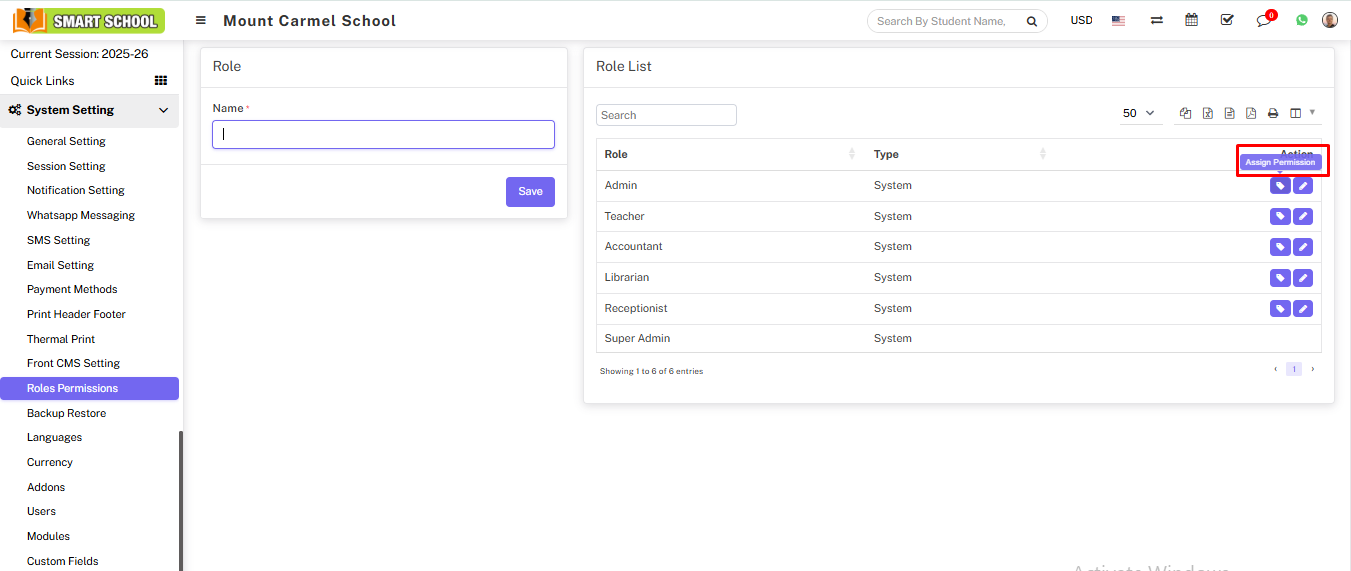Open the WhatsApp icon in header
1351x571 pixels.
click(1301, 20)
